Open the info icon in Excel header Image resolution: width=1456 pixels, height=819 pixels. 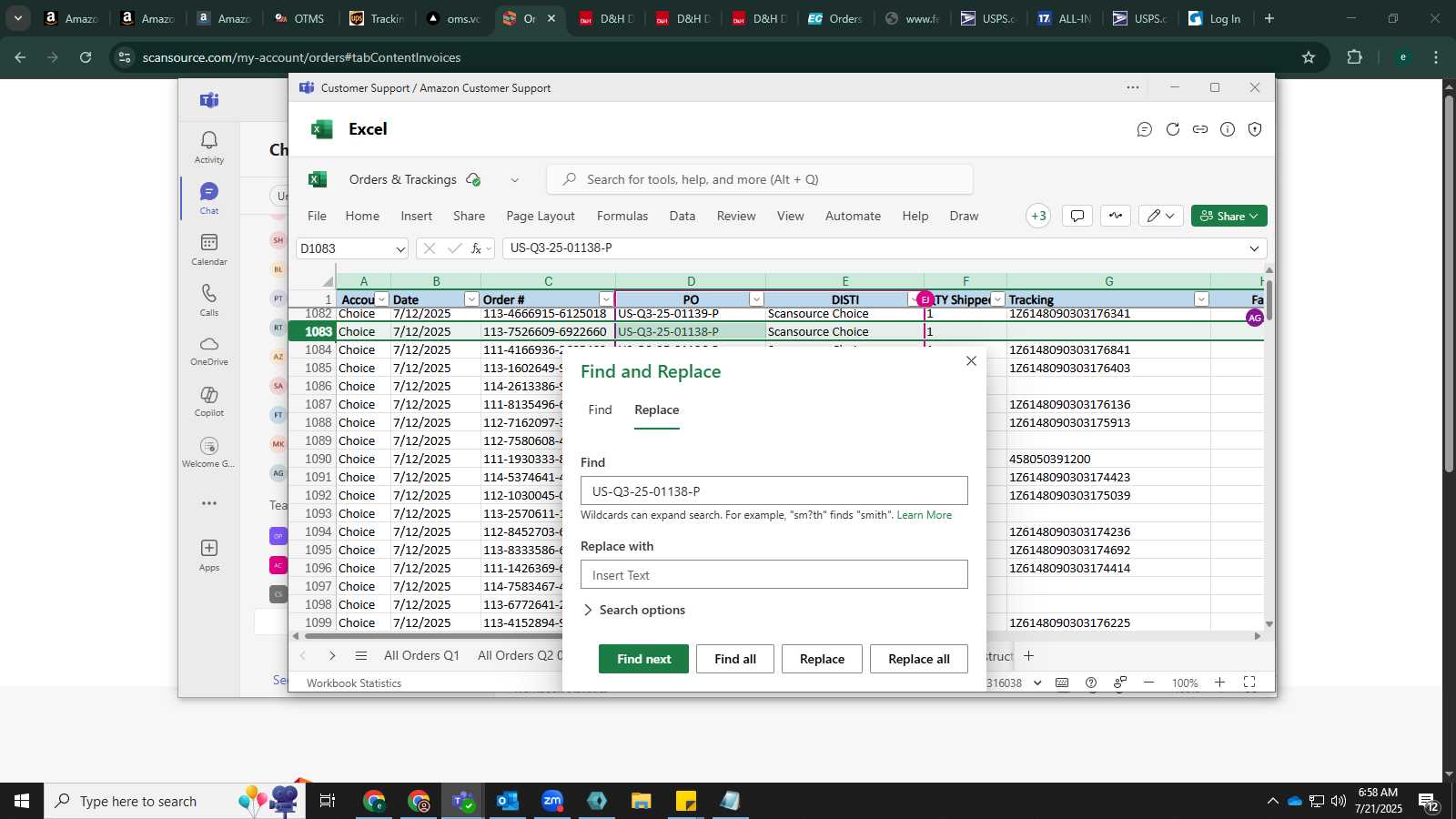coord(1228,129)
